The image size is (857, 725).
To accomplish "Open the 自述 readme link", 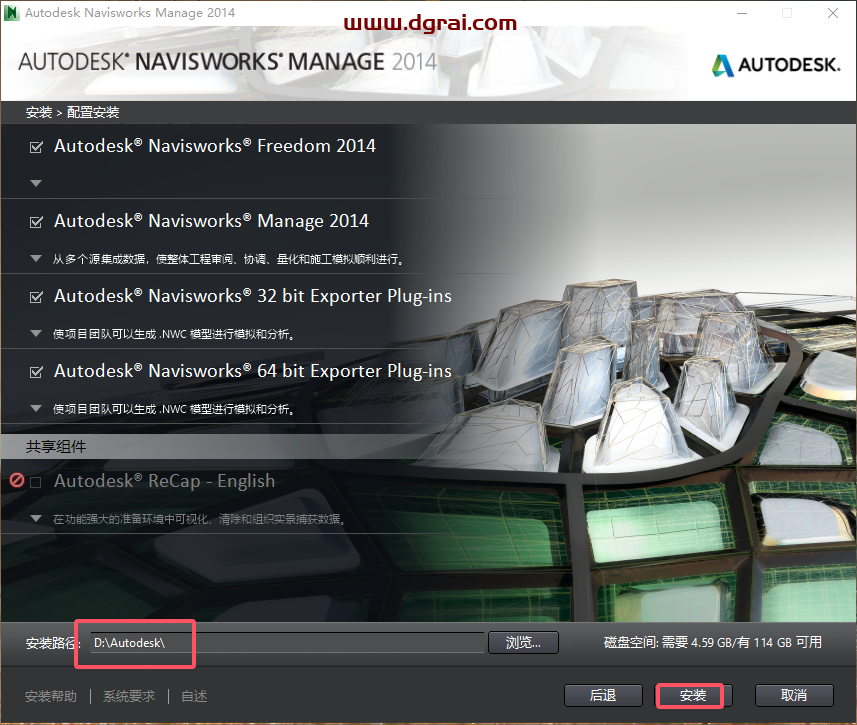I will 194,697.
